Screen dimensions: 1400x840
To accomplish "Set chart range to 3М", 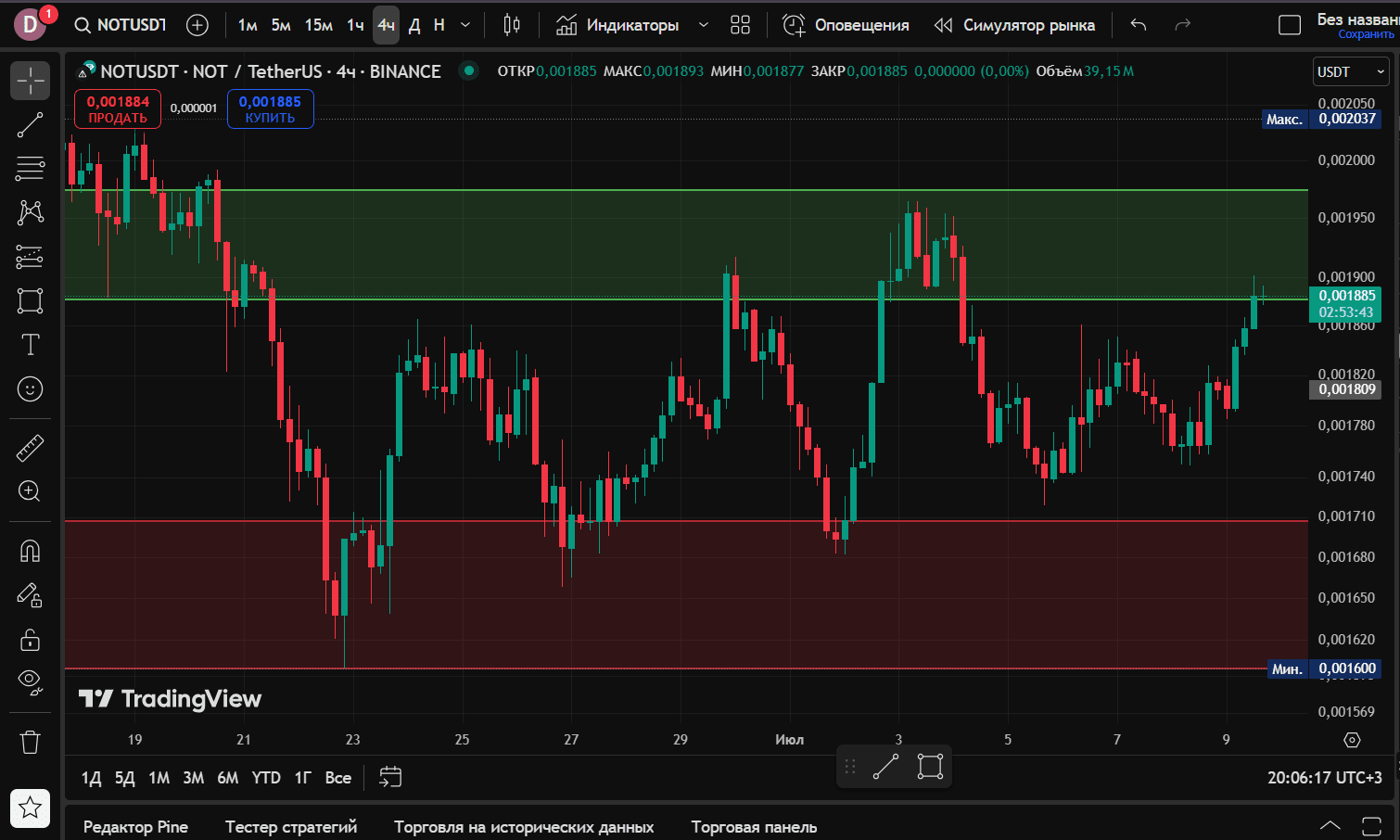I will [193, 778].
